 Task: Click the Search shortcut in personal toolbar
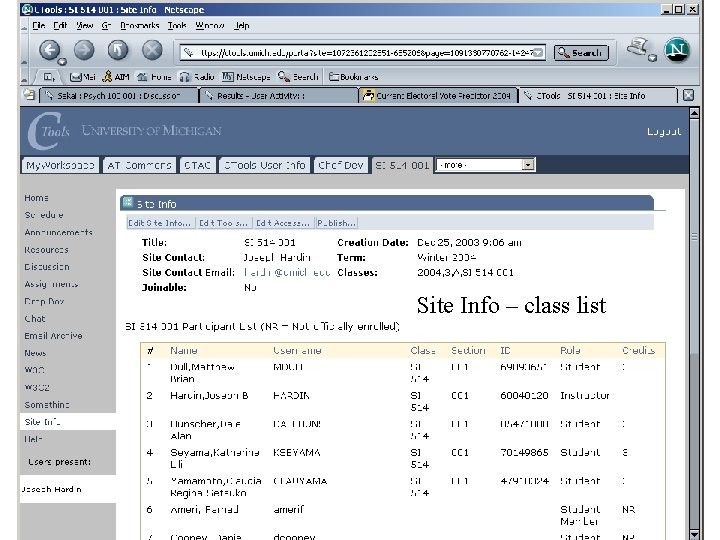tap(298, 77)
